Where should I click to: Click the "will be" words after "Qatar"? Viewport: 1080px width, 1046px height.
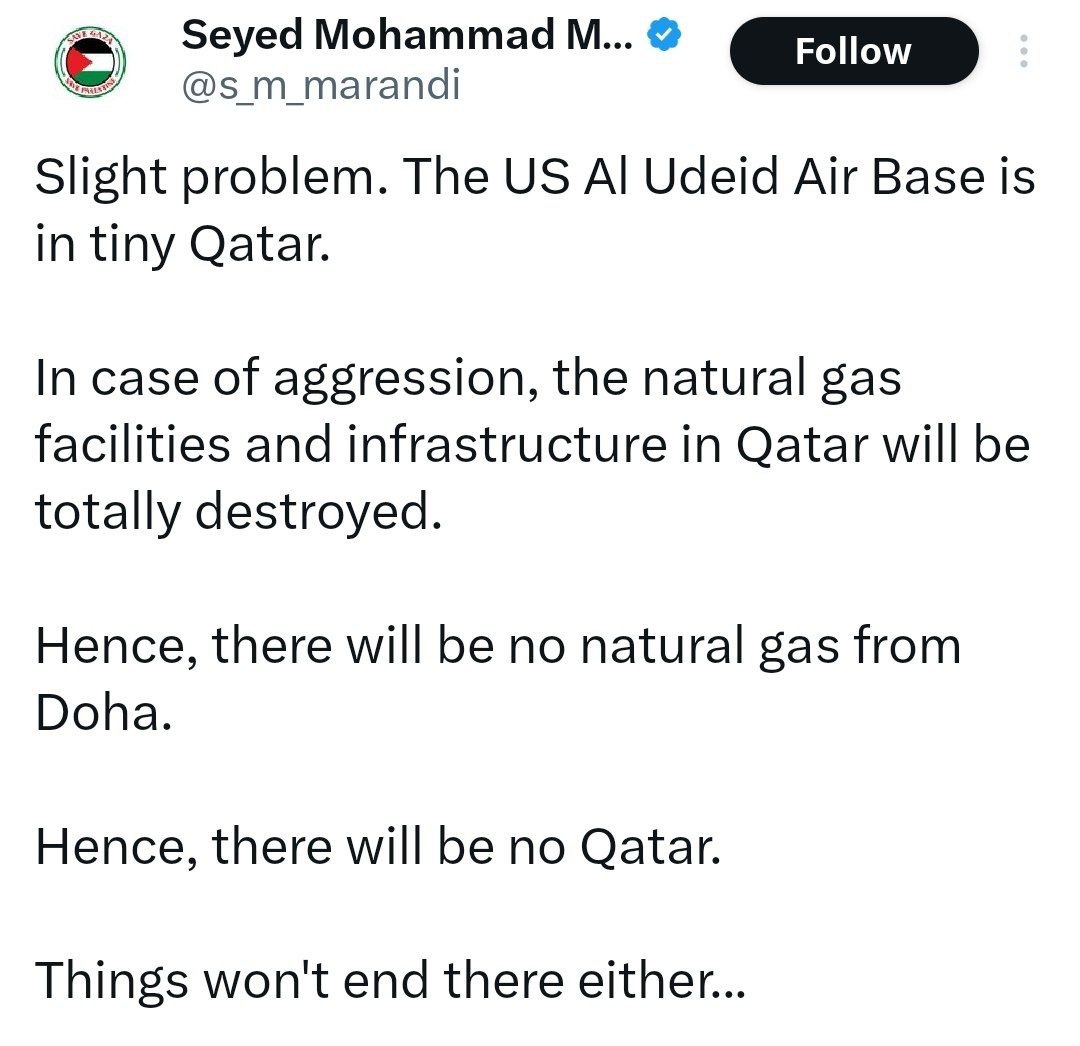[x=955, y=446]
